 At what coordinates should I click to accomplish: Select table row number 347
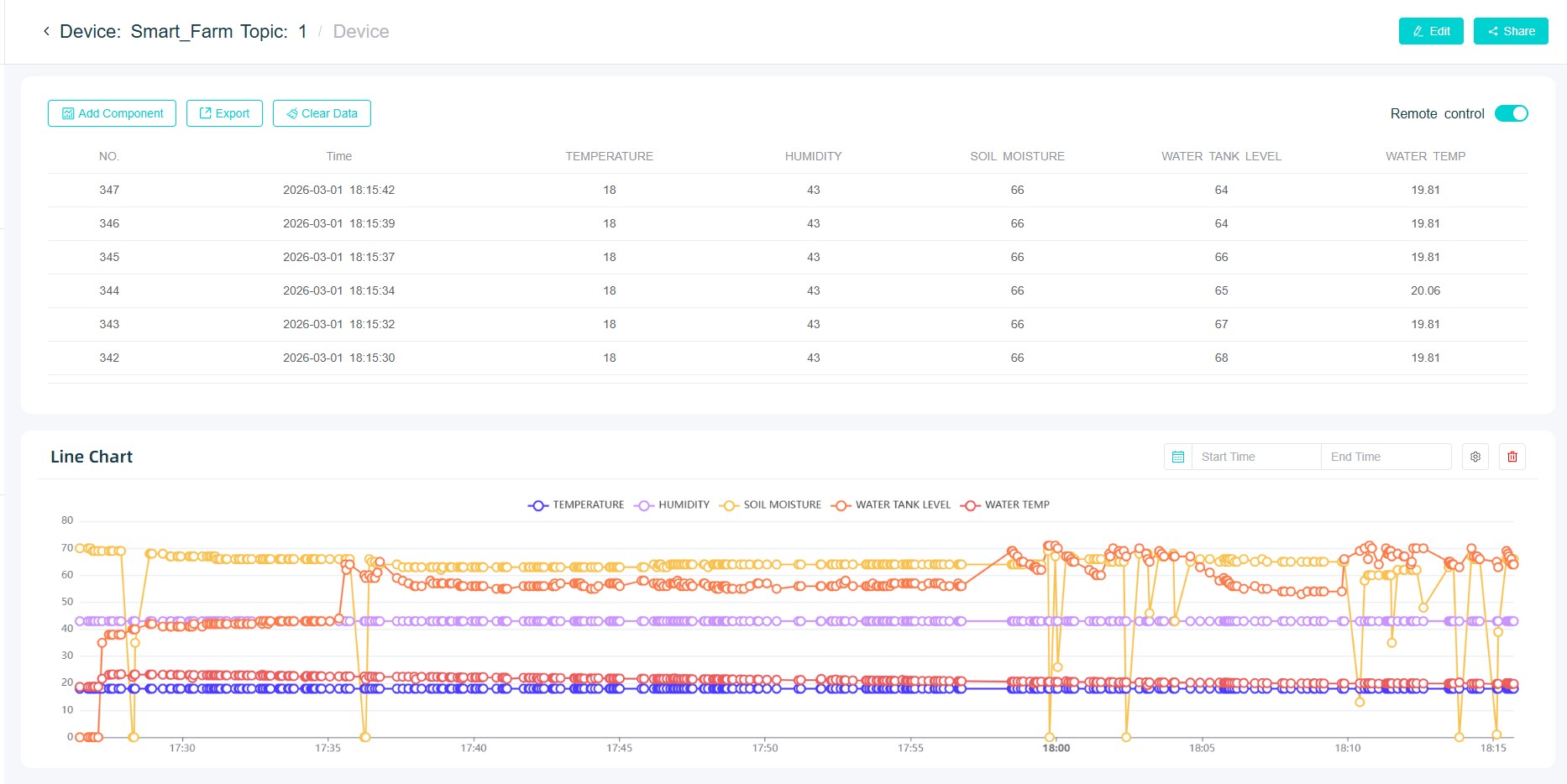[109, 190]
